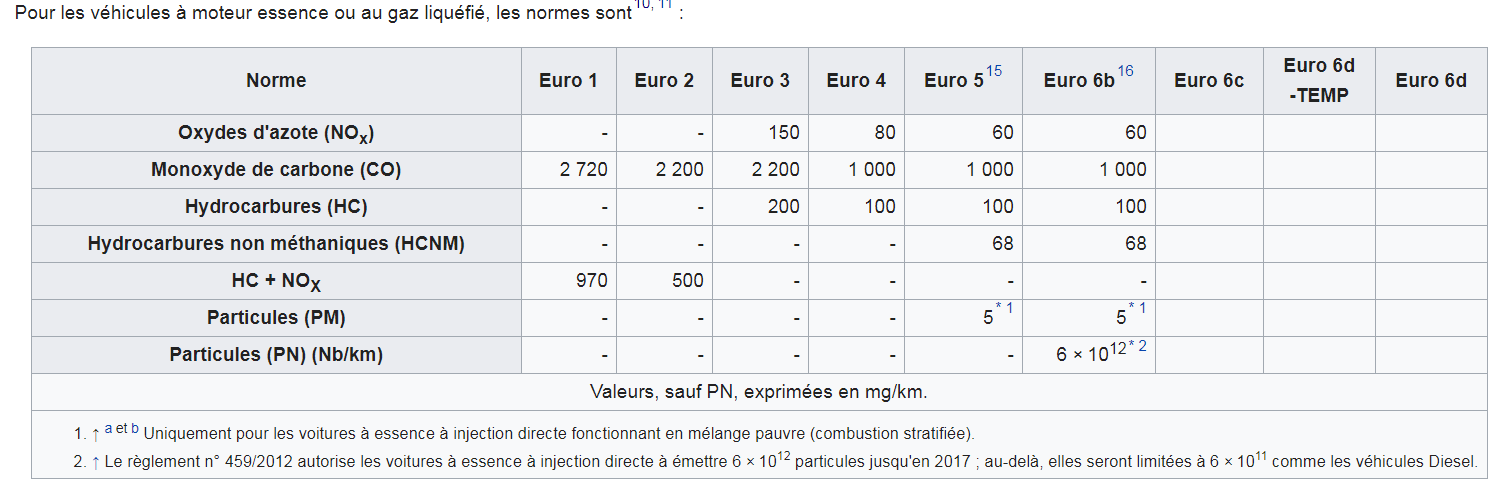
Task: Follow citation 16 beside Euro 6b
Action: click(1125, 71)
